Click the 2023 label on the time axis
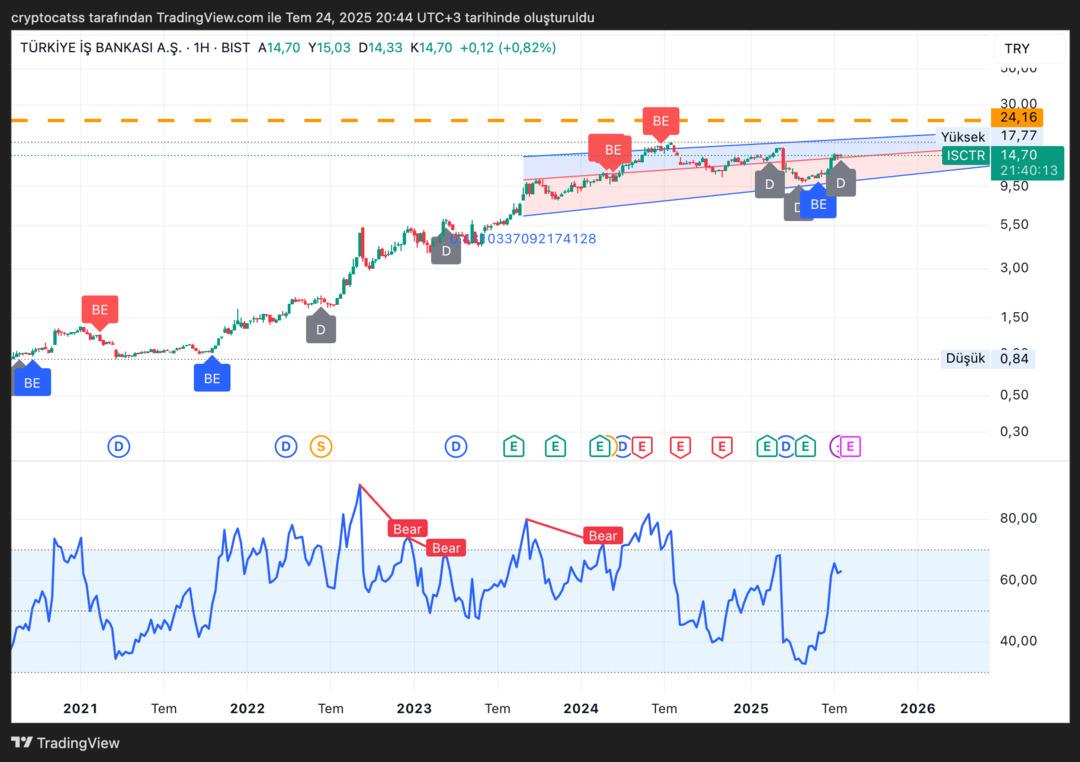The width and height of the screenshot is (1080, 762). [x=414, y=708]
